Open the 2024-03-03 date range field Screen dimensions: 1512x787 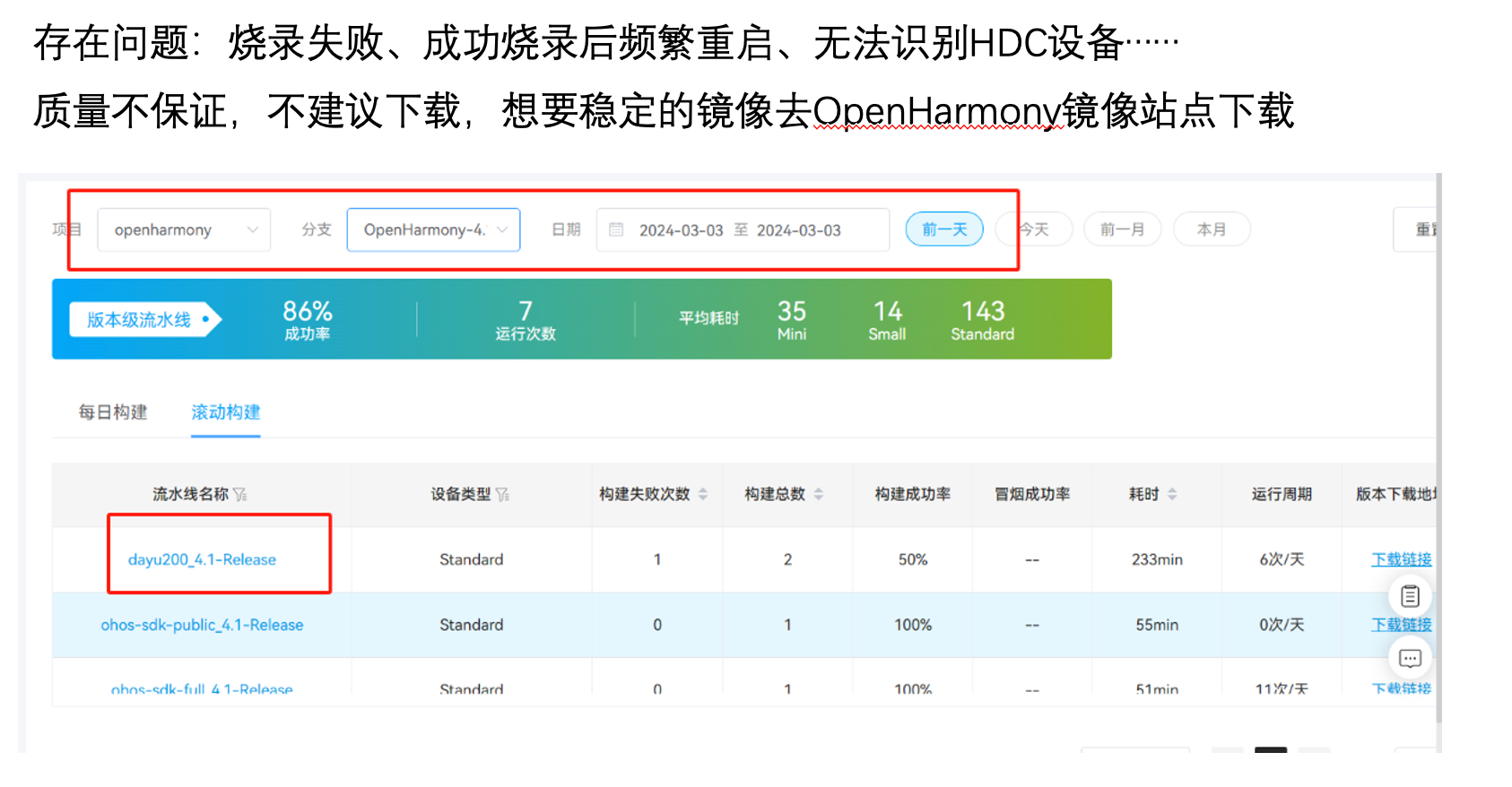[x=743, y=230]
